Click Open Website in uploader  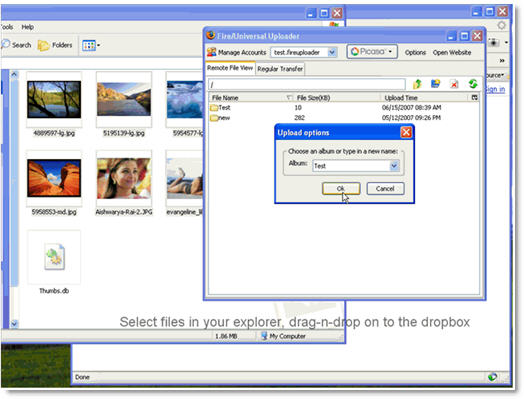pos(452,52)
